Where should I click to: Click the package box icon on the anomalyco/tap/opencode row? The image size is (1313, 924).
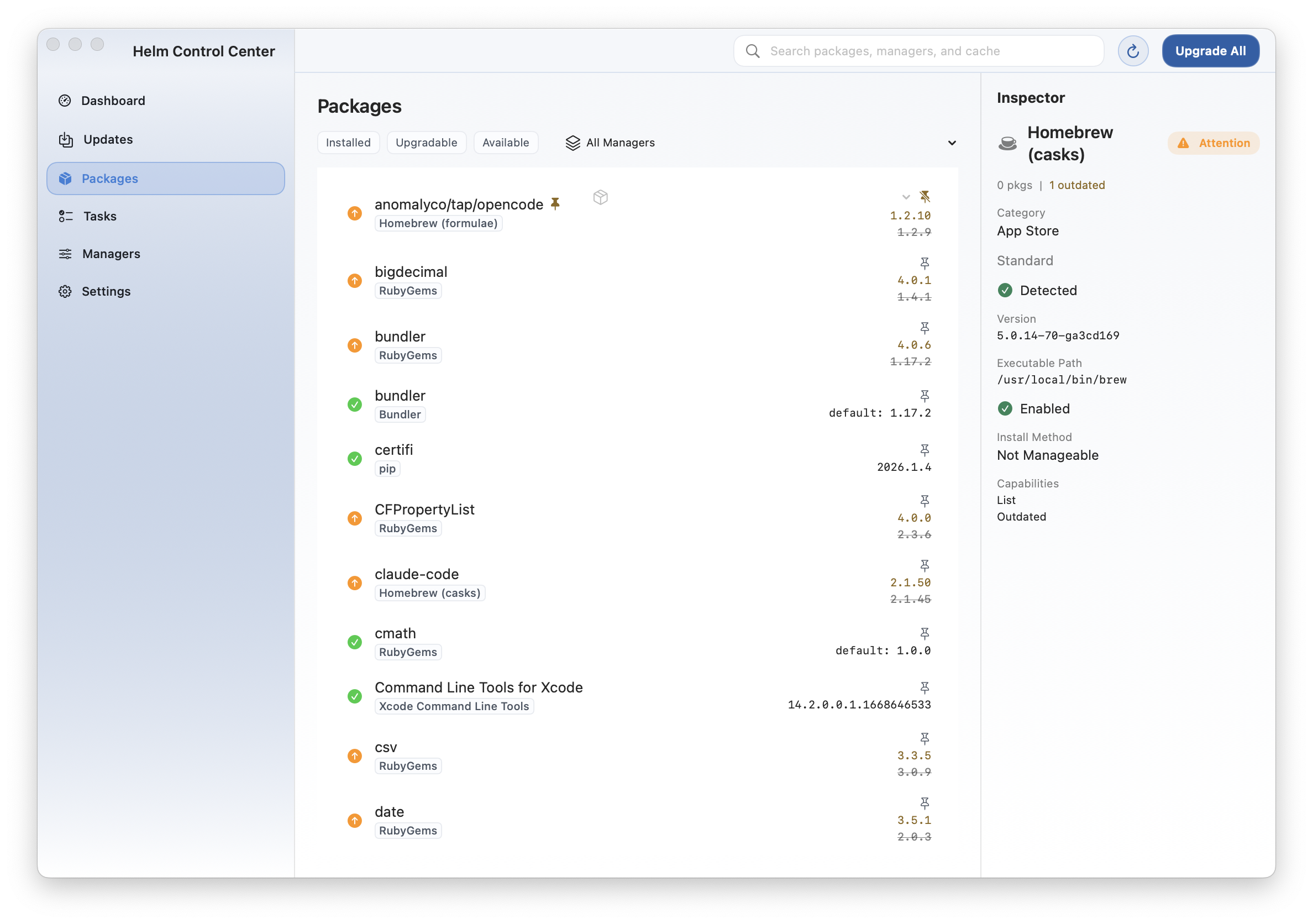(600, 197)
